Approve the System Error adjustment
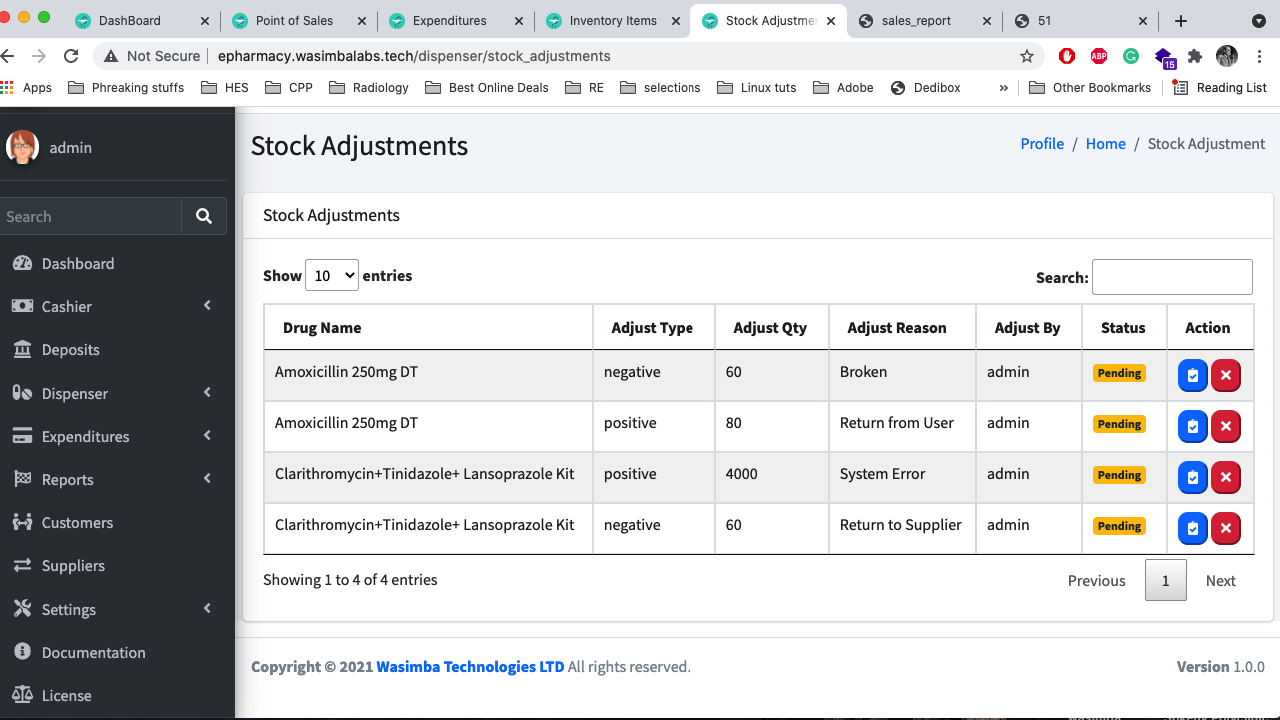The image size is (1280, 720). 1192,478
